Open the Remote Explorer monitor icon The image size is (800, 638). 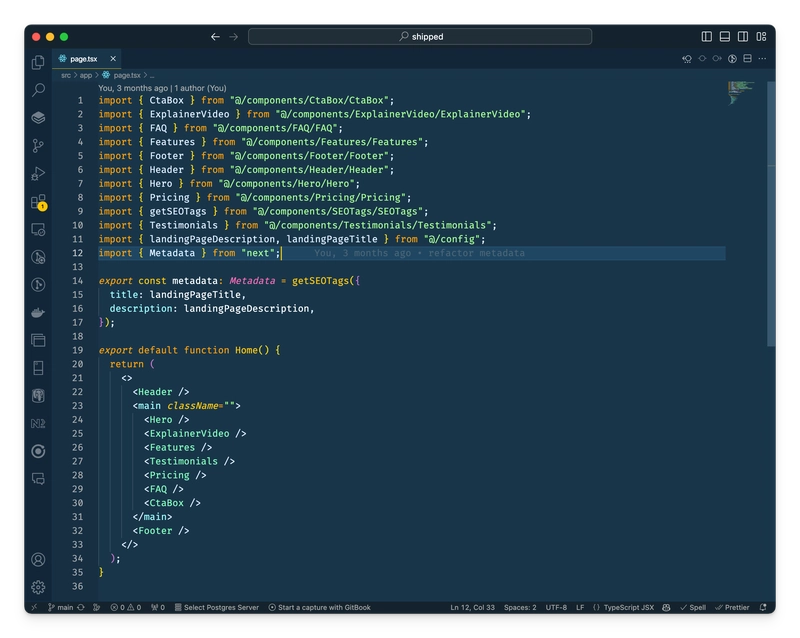(38, 230)
